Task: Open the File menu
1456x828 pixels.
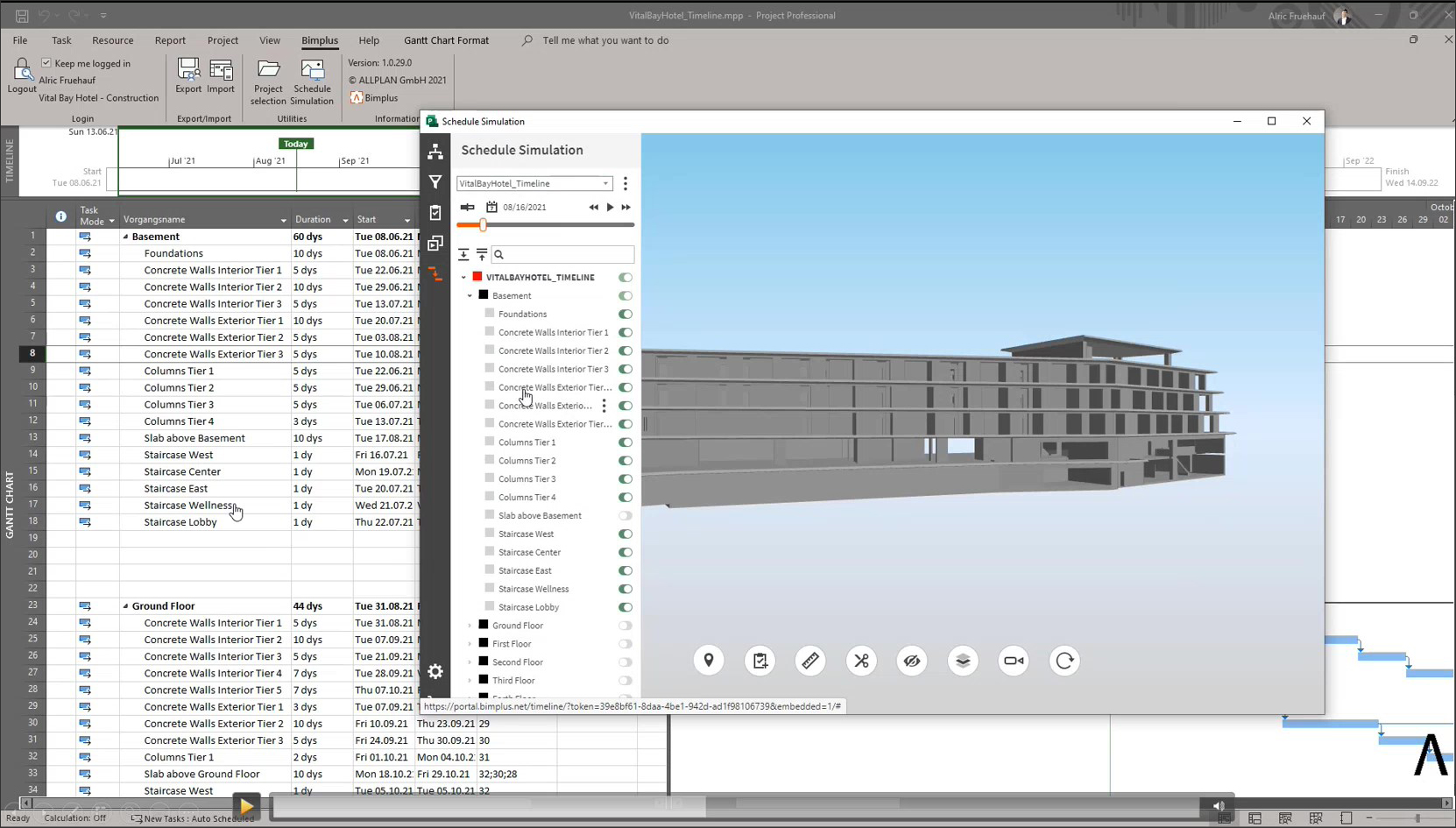Action: pos(20,40)
